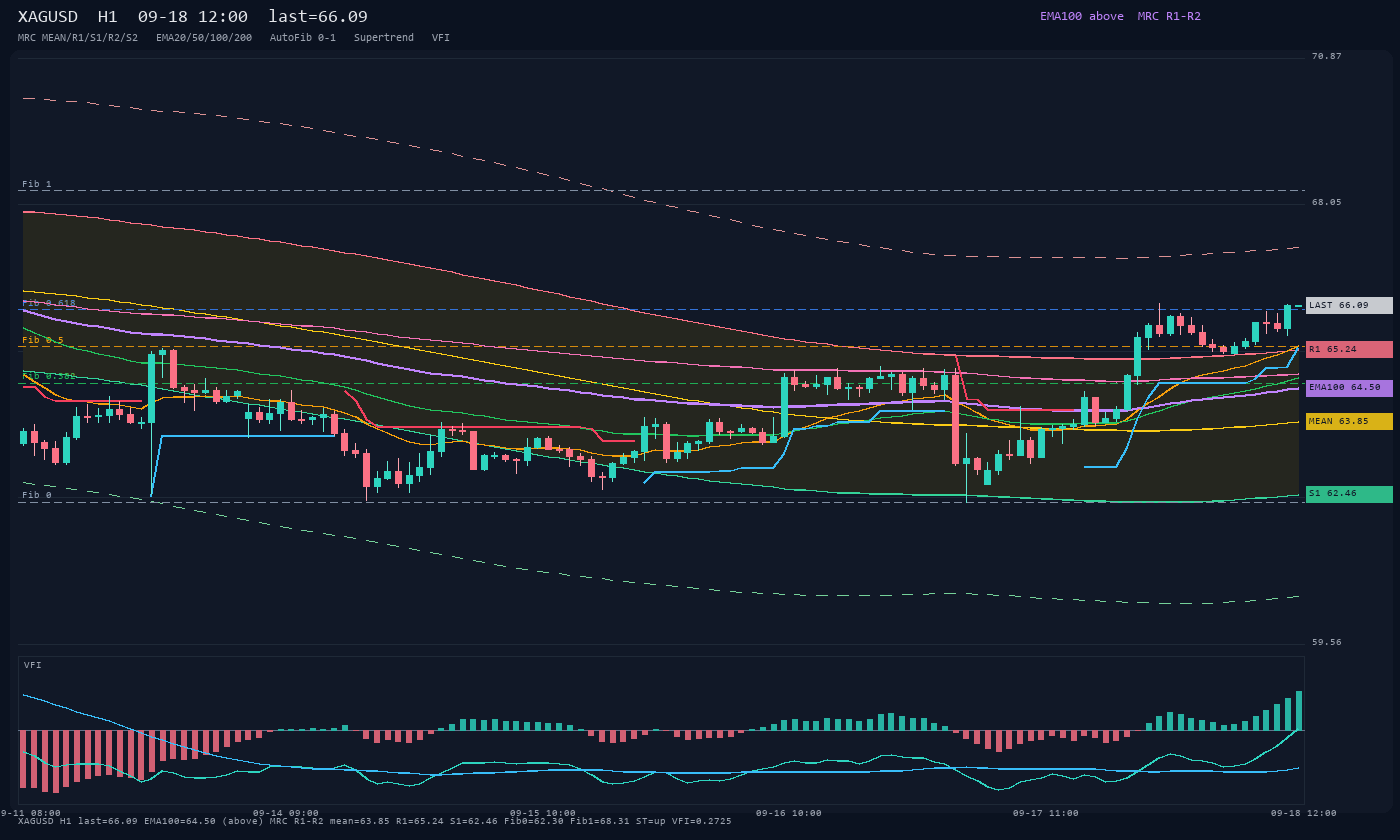Click the 09-15 10:00 time axis label

(543, 813)
